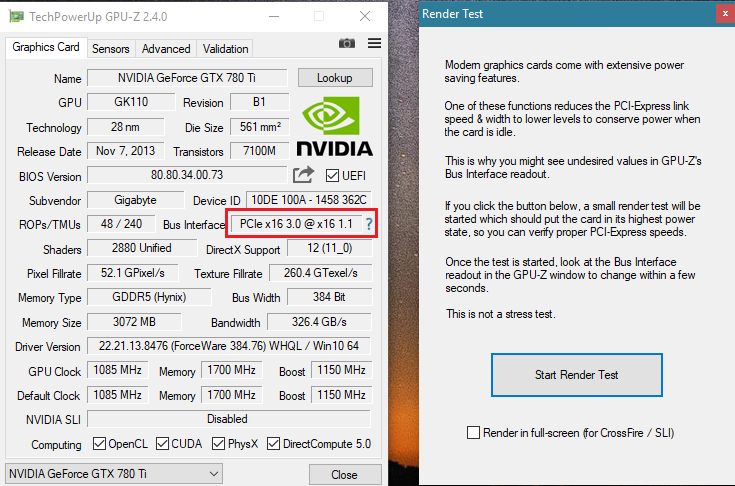Toggle the UEFI checkbox
Image resolution: width=735 pixels, height=486 pixels.
point(332,176)
